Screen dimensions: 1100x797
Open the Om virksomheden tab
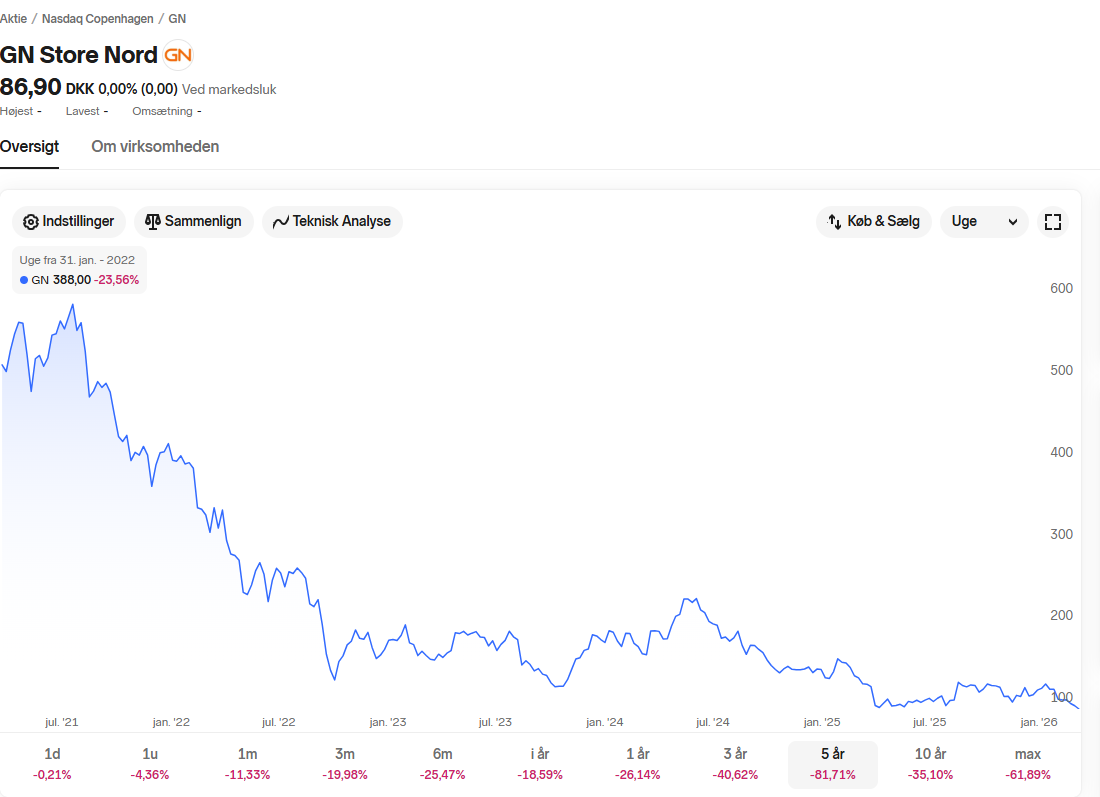(x=155, y=147)
